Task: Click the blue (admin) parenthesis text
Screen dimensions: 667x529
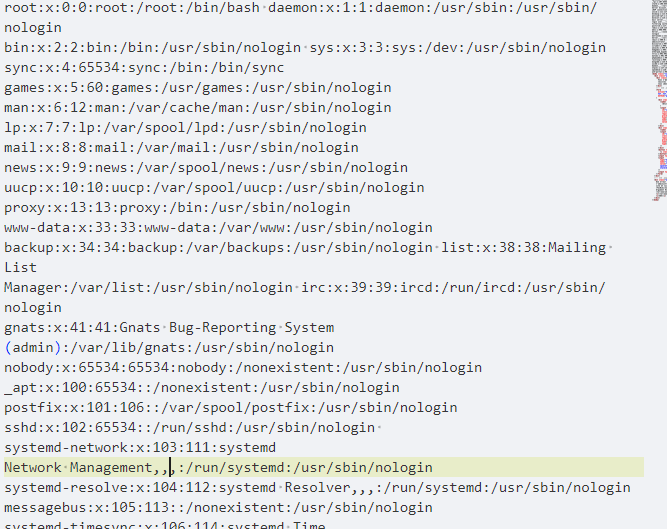Action: click(32, 347)
